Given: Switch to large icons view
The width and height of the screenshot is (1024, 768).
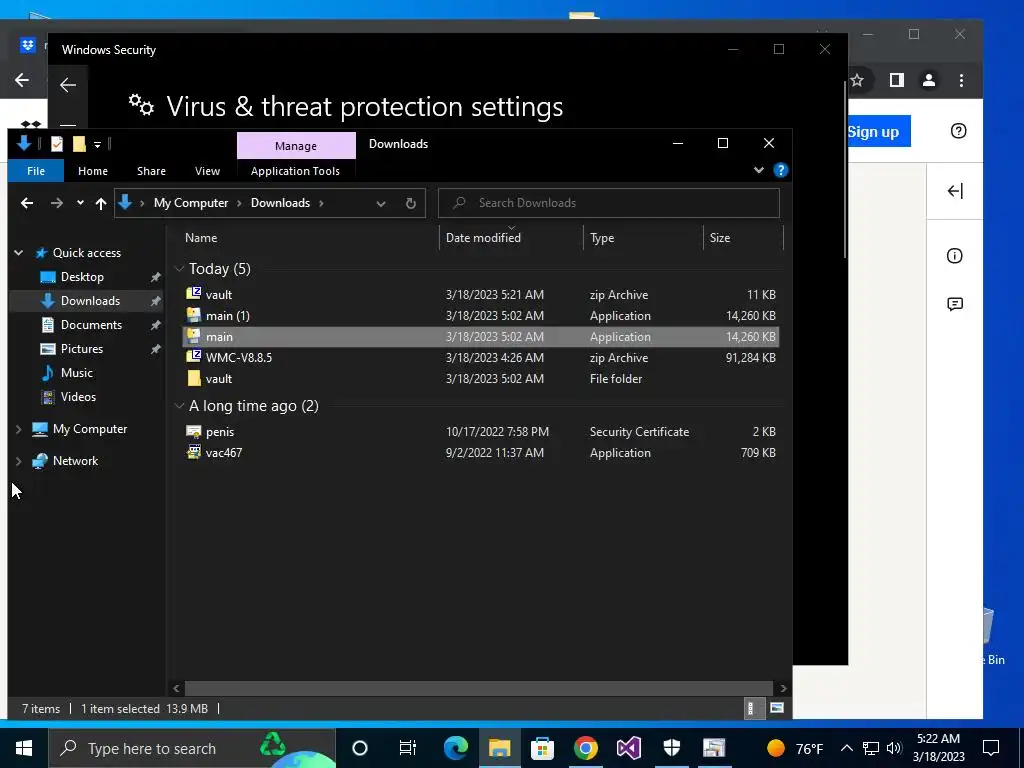Looking at the screenshot, I should pyautogui.click(x=776, y=709).
